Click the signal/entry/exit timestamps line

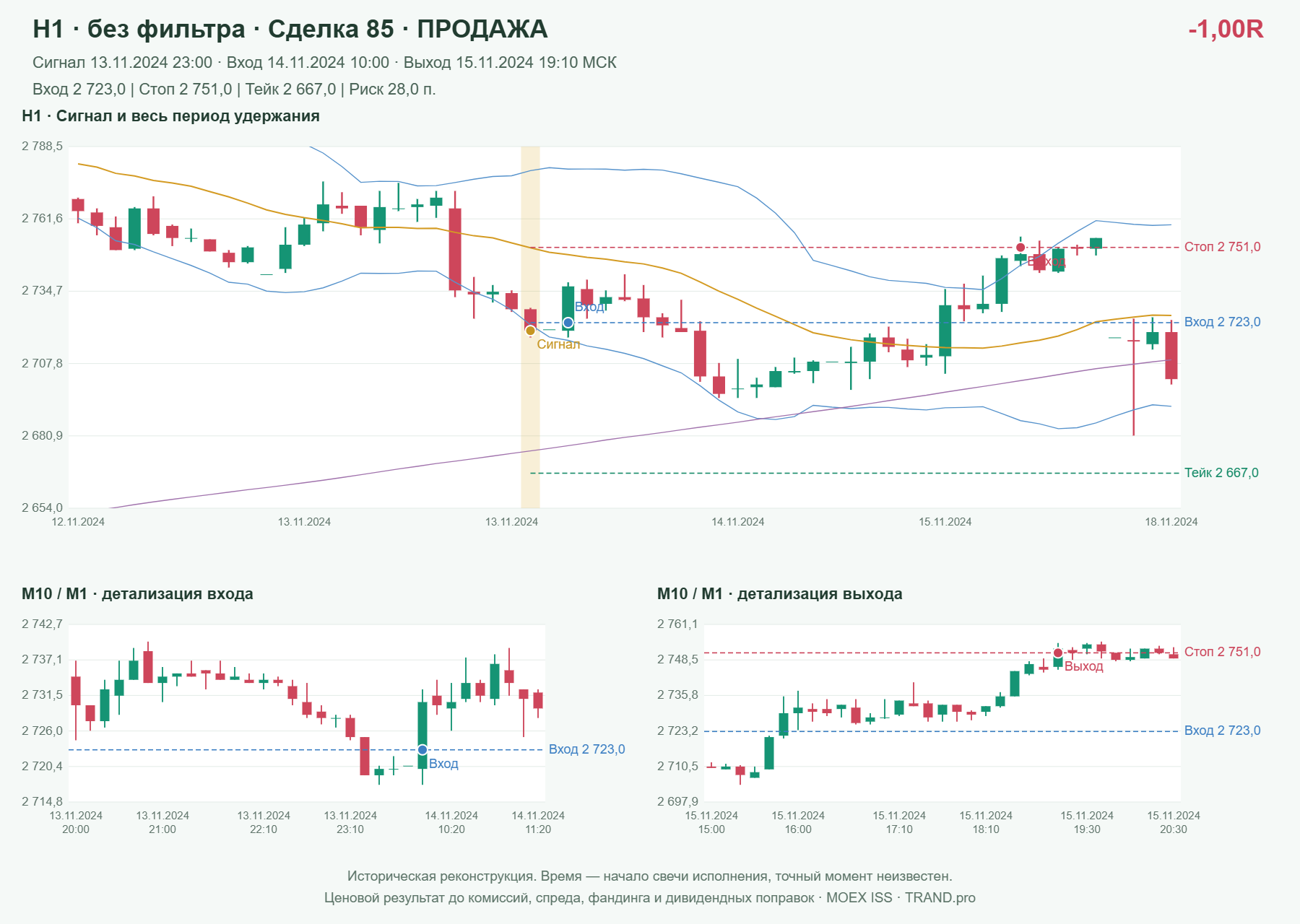pyautogui.click(x=324, y=63)
